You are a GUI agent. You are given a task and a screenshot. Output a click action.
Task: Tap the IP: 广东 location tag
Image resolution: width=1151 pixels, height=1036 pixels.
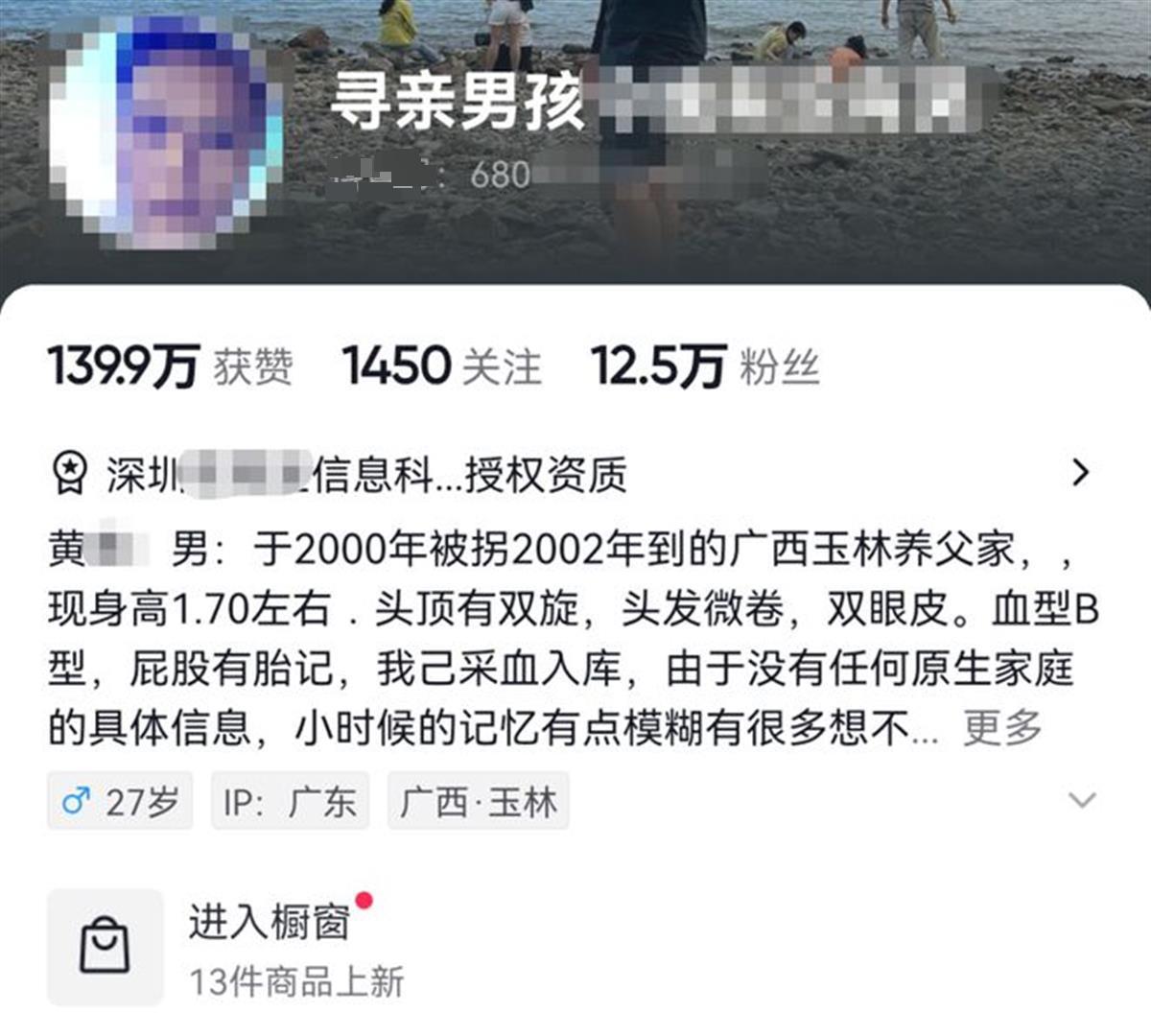click(290, 801)
